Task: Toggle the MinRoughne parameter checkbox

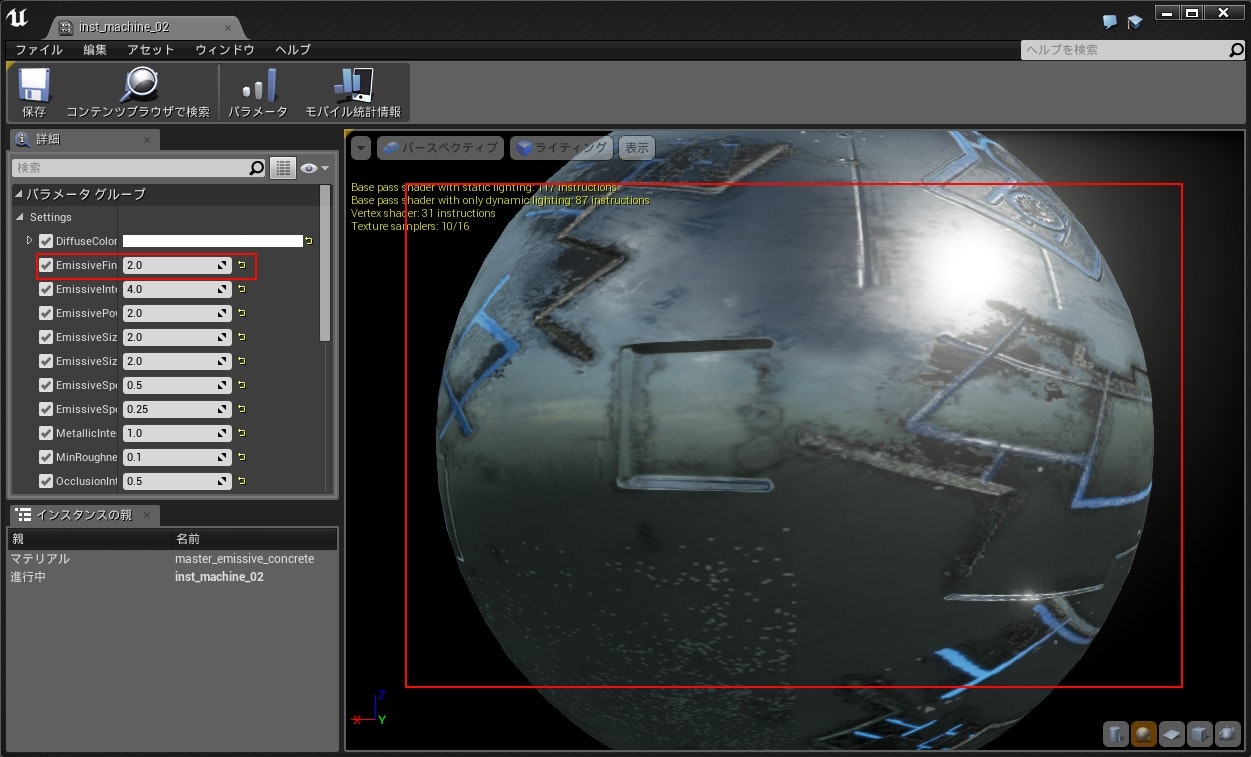Action: 46,457
